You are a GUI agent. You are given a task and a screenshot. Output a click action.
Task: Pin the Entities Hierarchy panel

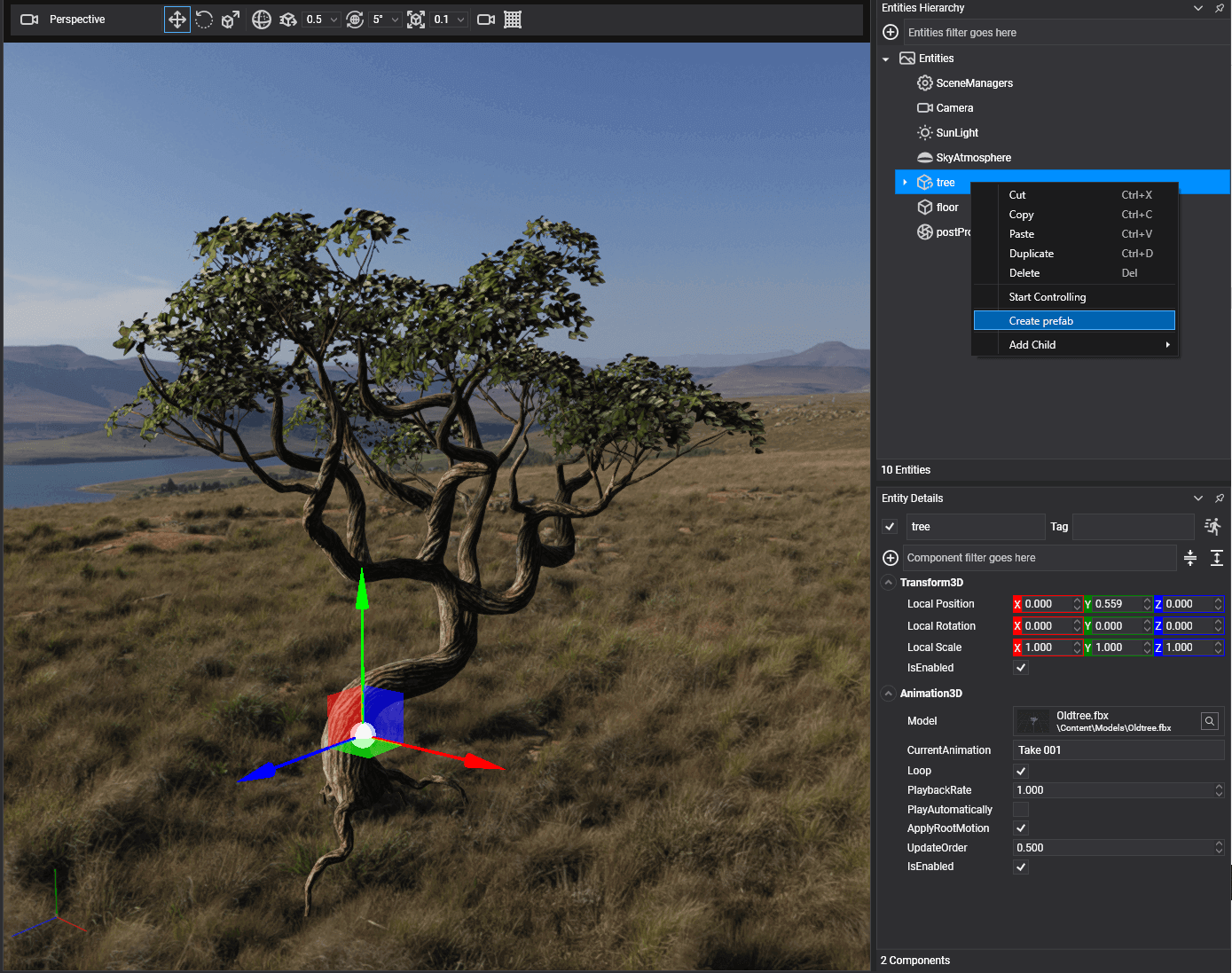tap(1220, 8)
